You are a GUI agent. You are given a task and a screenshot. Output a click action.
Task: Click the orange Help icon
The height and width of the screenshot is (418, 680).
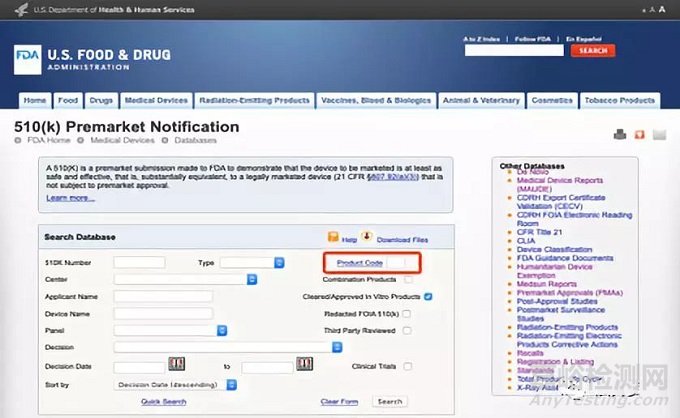(334, 238)
